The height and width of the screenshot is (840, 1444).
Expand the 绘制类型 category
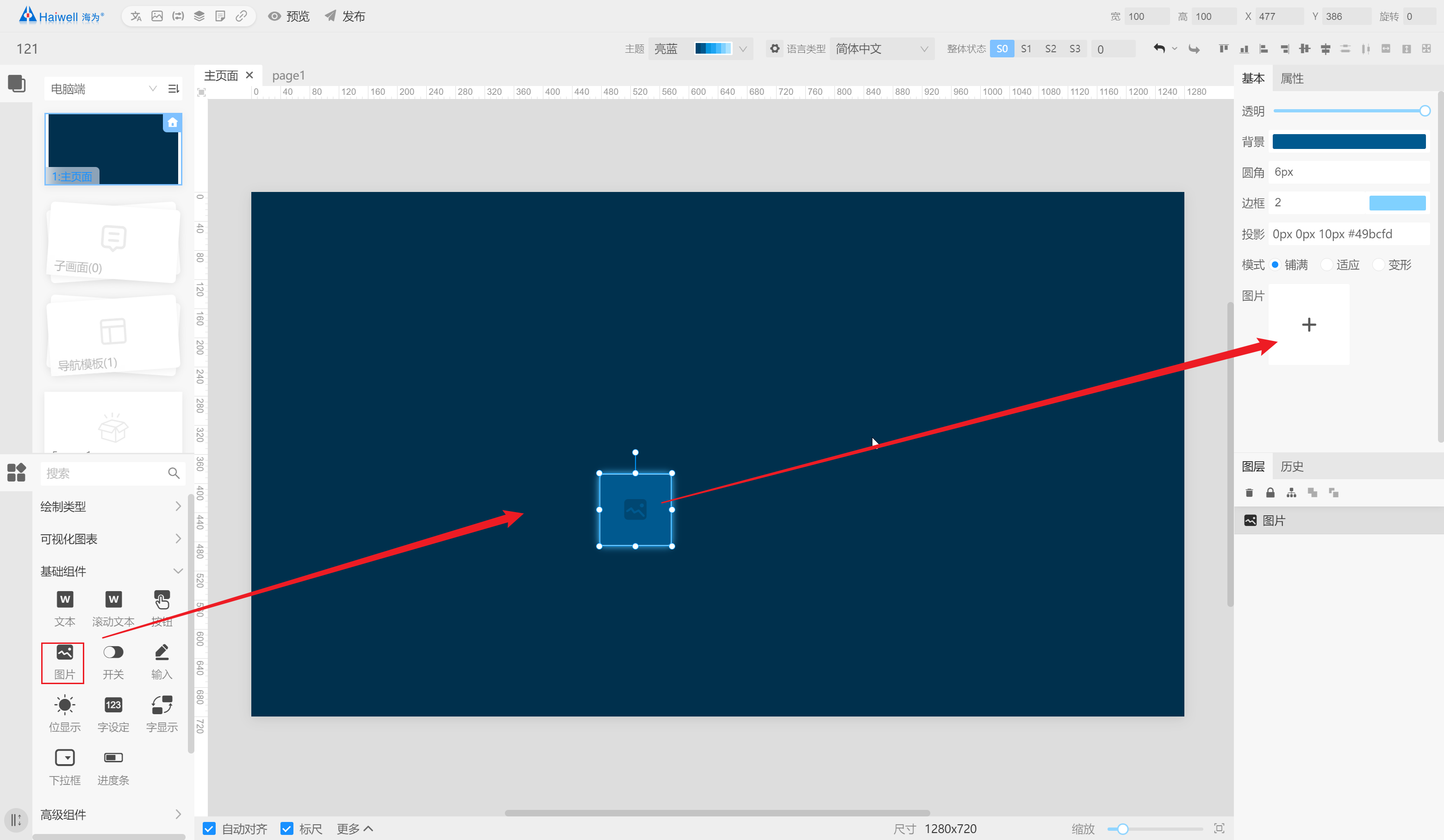click(x=111, y=506)
